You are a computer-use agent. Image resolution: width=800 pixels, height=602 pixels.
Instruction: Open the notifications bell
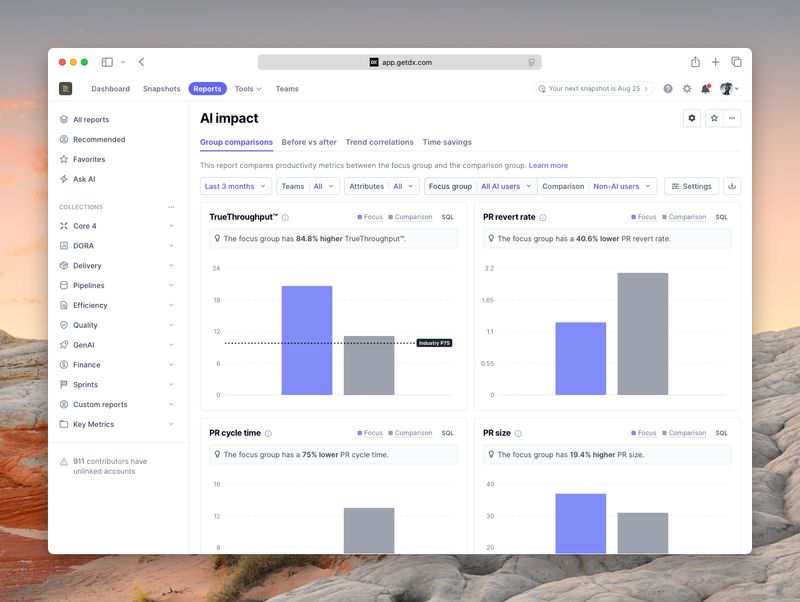pos(705,89)
